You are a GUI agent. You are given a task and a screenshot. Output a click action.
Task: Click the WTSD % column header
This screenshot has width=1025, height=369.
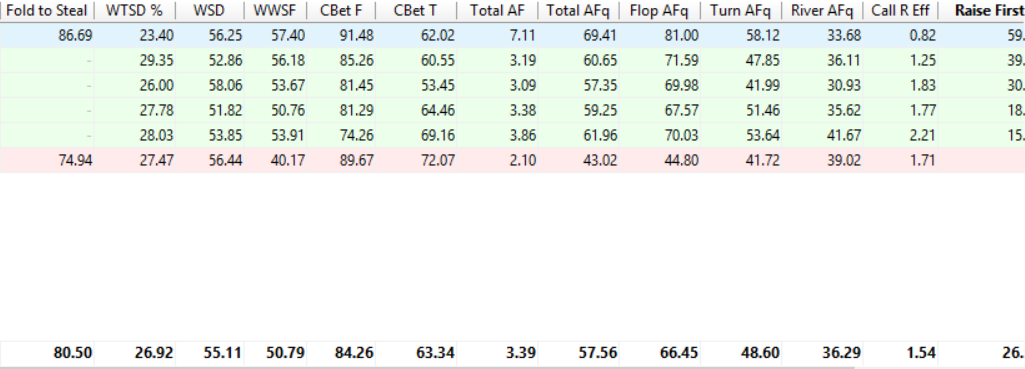135,10
